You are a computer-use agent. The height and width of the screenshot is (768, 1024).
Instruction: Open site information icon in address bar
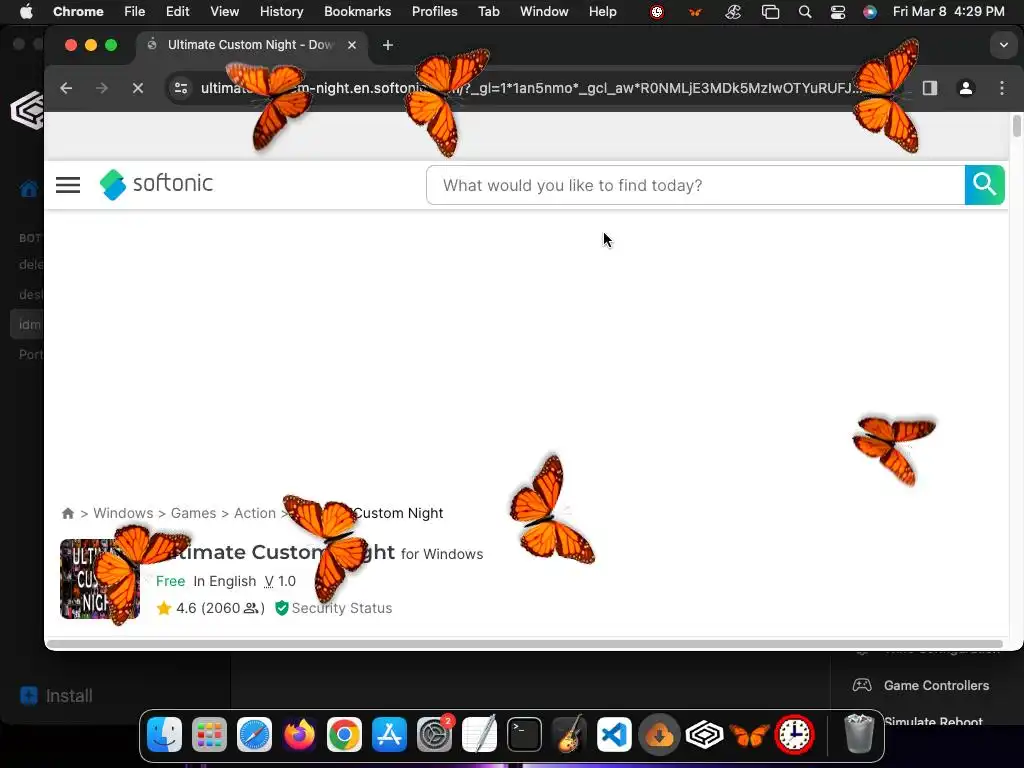coord(181,88)
